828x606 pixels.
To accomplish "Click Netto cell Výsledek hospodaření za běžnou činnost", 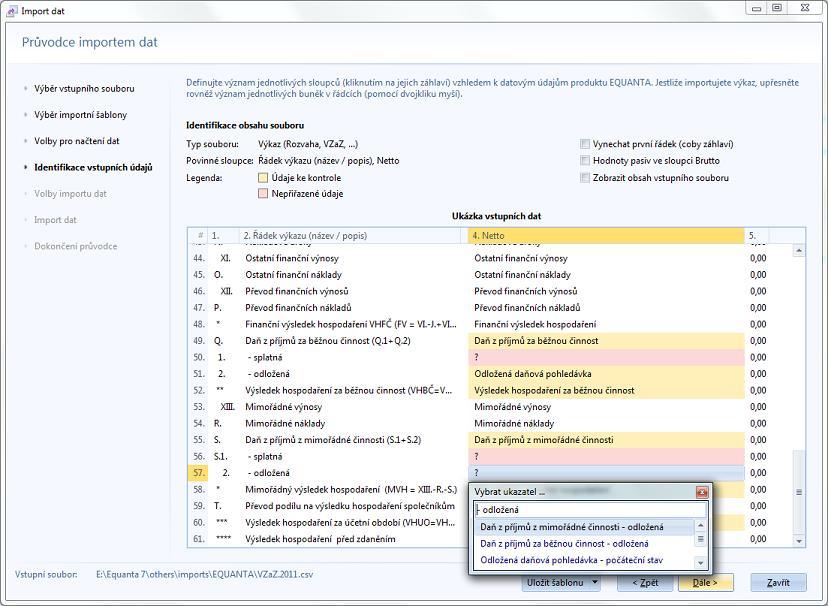I will pos(606,391).
